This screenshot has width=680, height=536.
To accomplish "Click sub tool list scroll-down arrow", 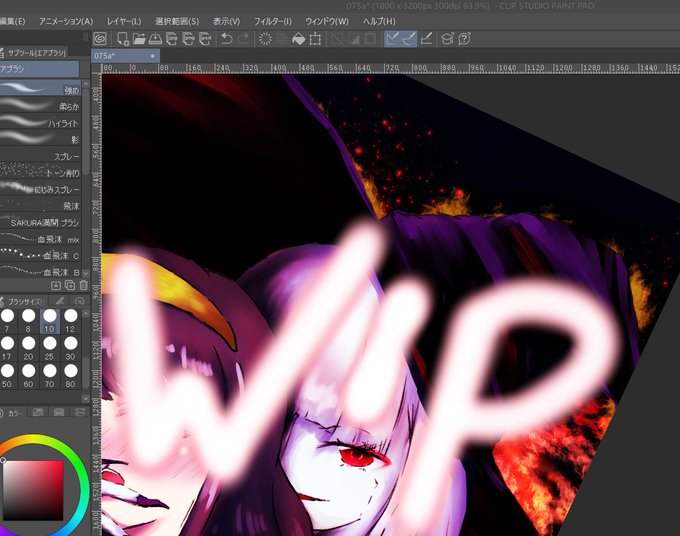I will 85,273.
